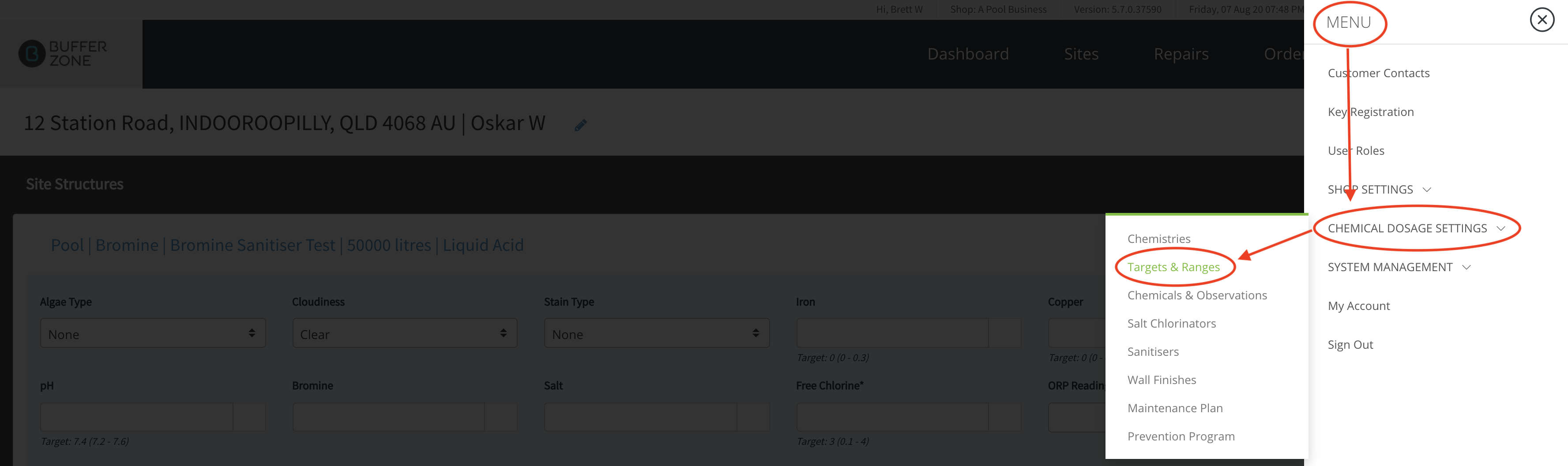The image size is (1568, 466).
Task: Open Salt Chlorinators settings
Action: pyautogui.click(x=1171, y=324)
